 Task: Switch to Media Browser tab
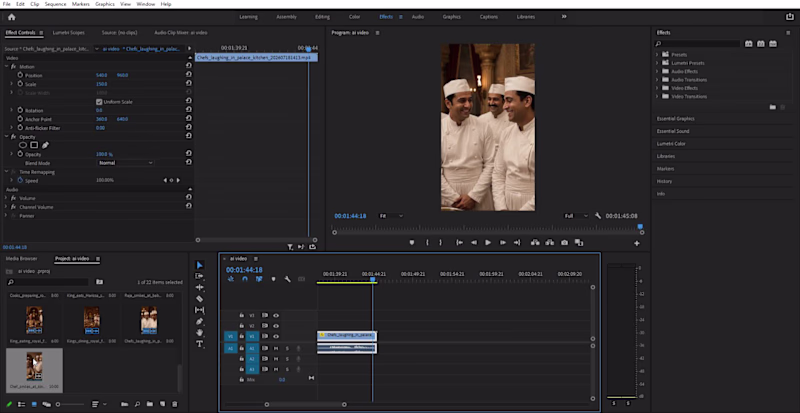pyautogui.click(x=21, y=259)
